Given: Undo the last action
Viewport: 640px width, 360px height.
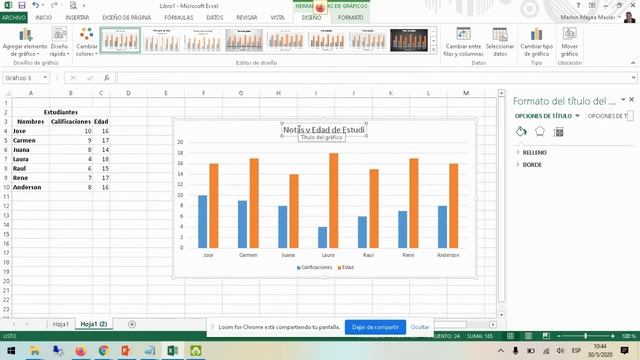Looking at the screenshot, I should pos(36,5).
